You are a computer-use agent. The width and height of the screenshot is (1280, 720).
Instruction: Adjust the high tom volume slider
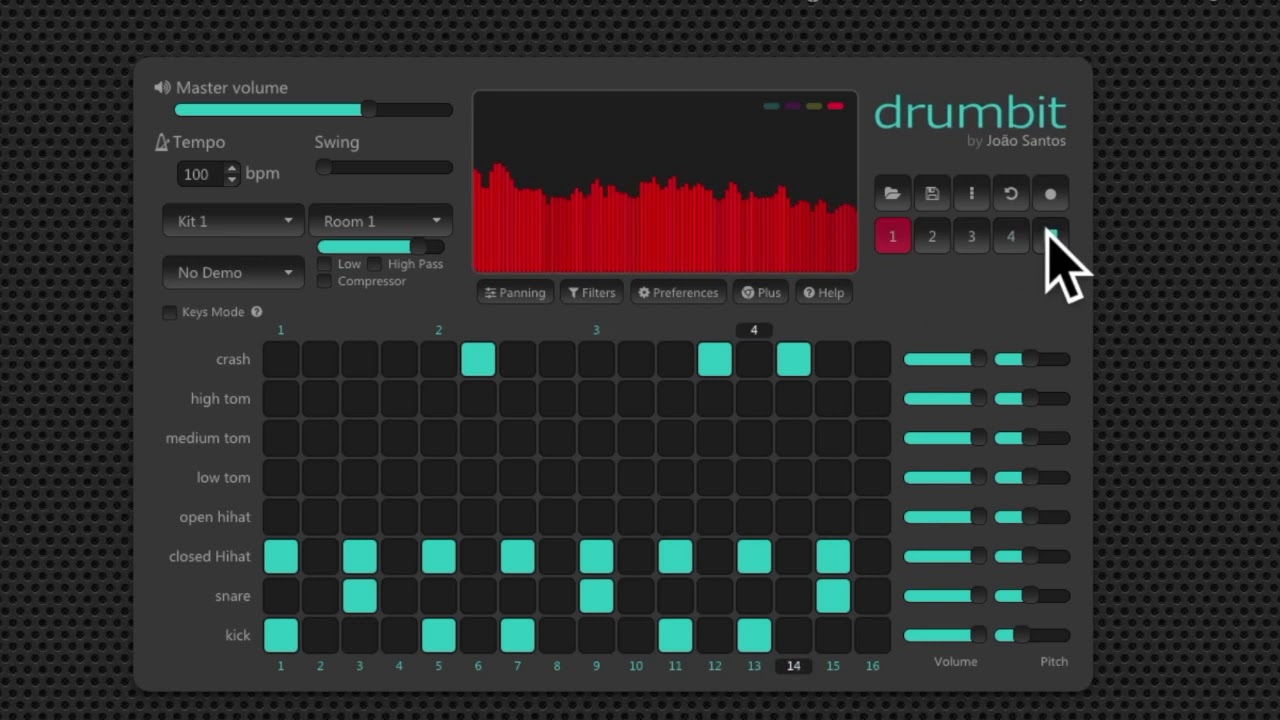[945, 399]
